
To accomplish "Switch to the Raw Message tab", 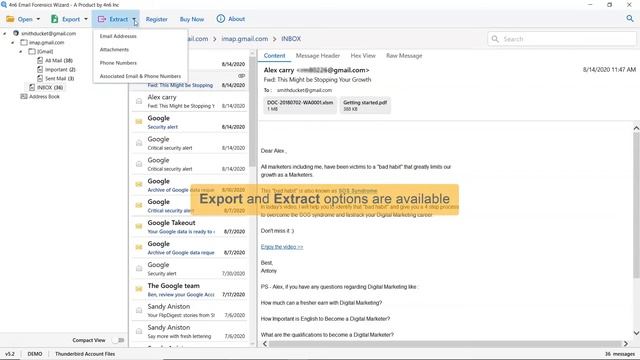I will (404, 56).
